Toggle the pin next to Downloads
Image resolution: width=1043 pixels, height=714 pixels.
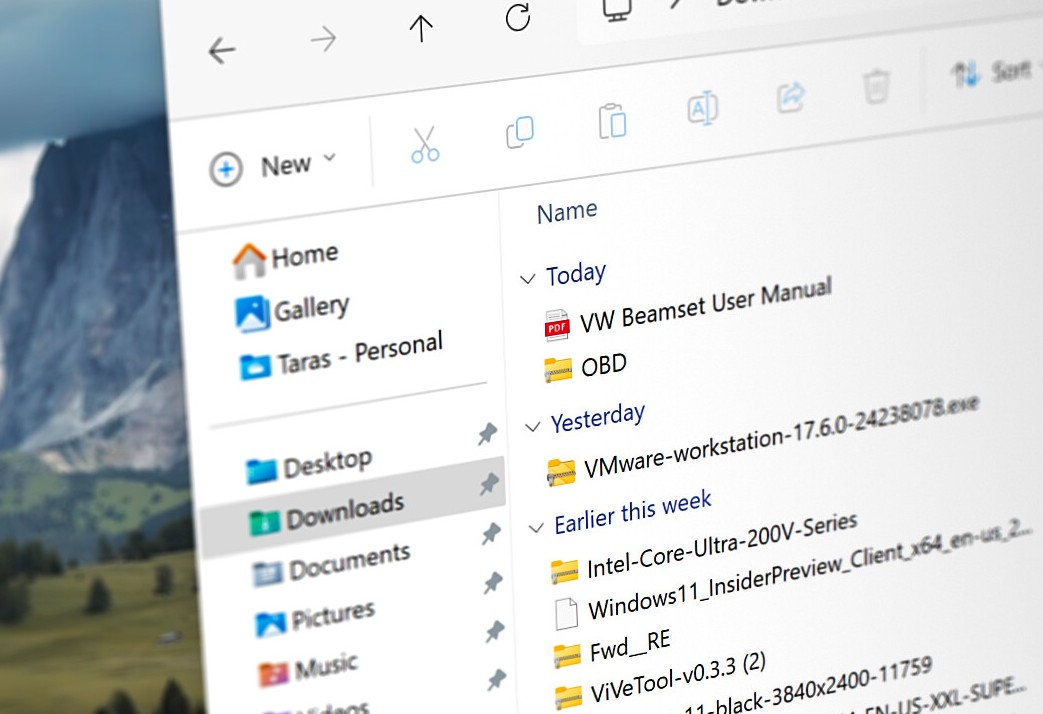tap(489, 484)
